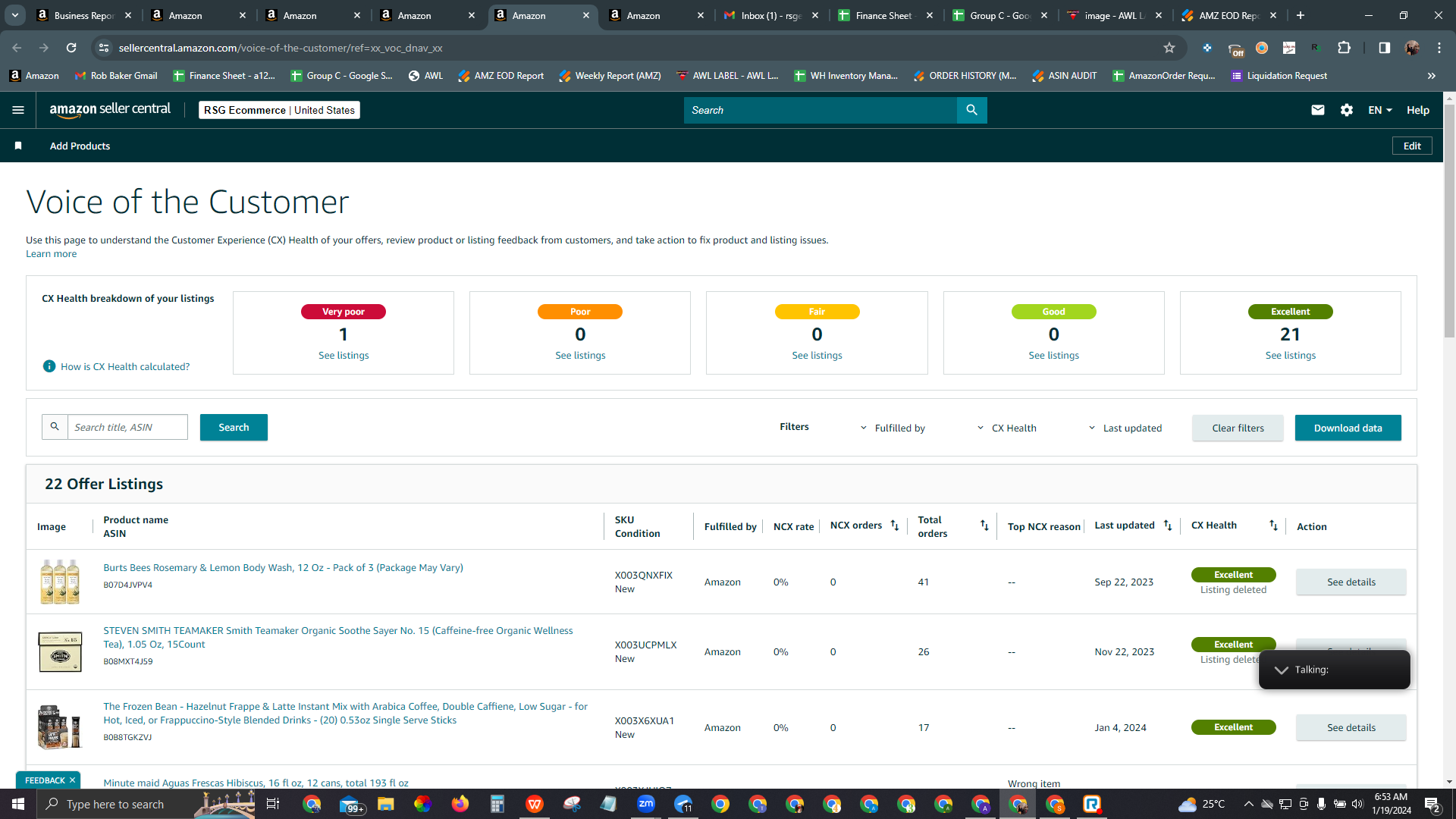Reload the page with the browser refresh icon

pos(71,48)
